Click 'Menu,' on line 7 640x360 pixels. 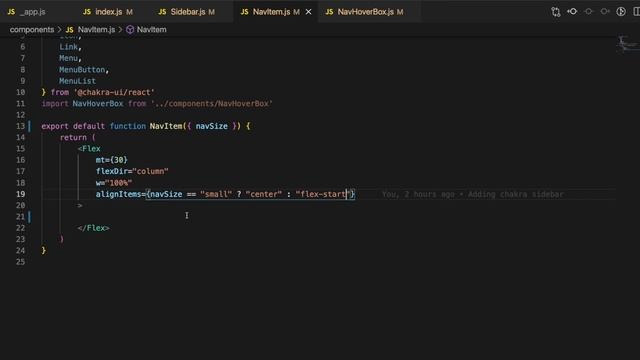point(71,58)
